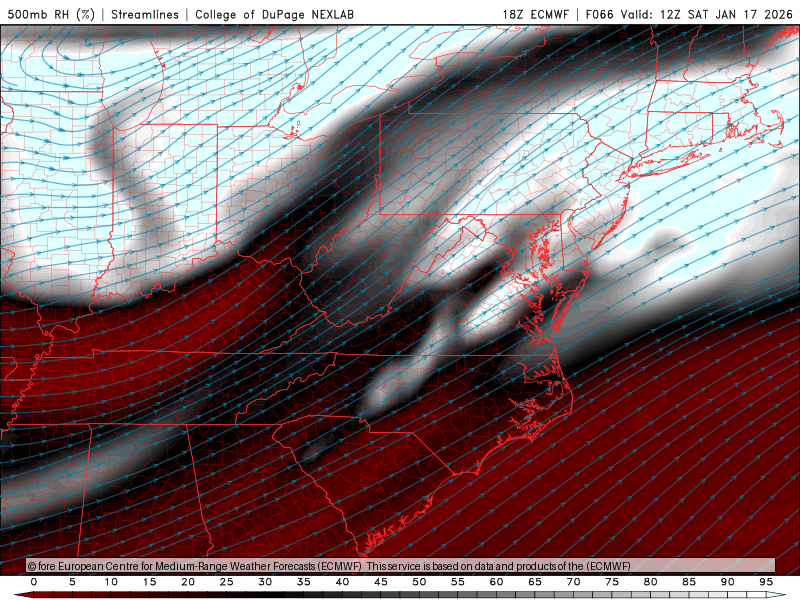Select the "50" percent legend label
The image size is (800, 600).
[x=419, y=582]
